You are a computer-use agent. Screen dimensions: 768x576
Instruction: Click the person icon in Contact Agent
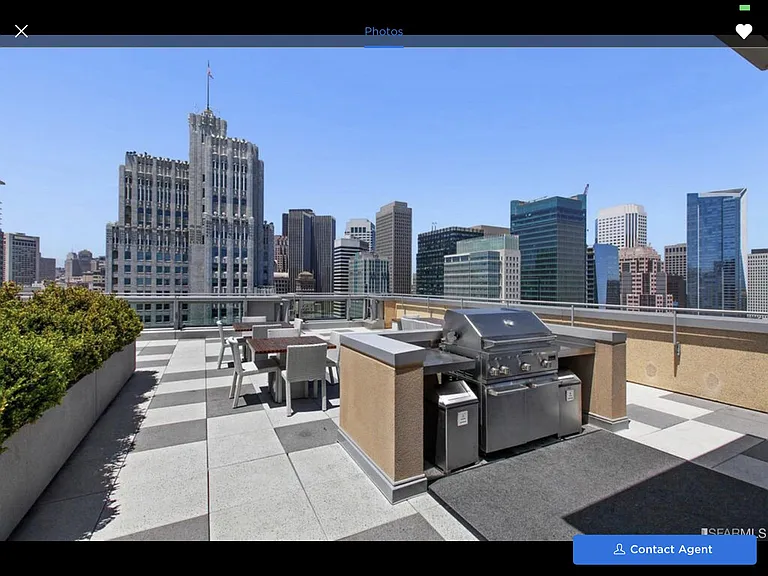coord(619,549)
